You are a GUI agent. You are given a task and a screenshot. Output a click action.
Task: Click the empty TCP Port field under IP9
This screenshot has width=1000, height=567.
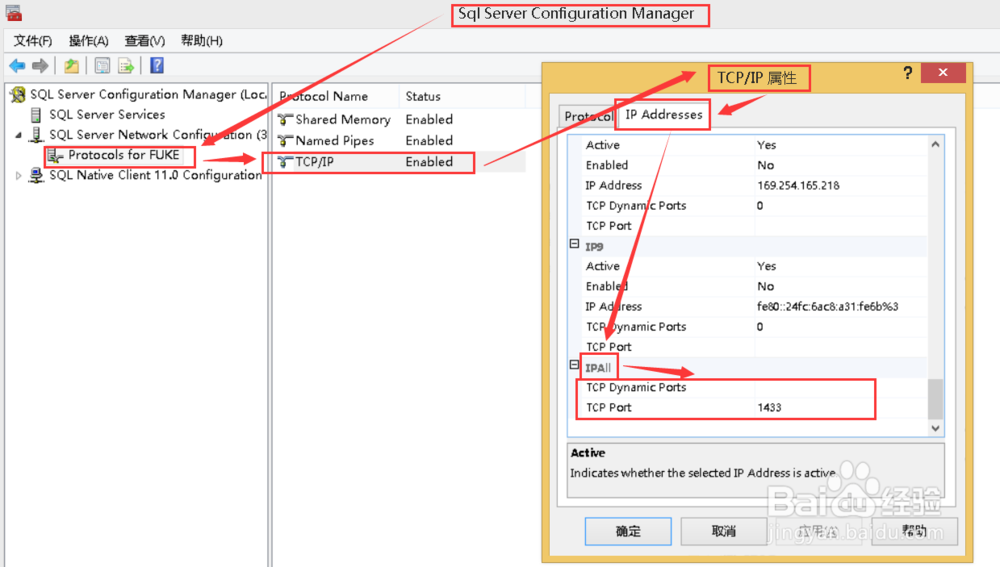click(x=841, y=347)
